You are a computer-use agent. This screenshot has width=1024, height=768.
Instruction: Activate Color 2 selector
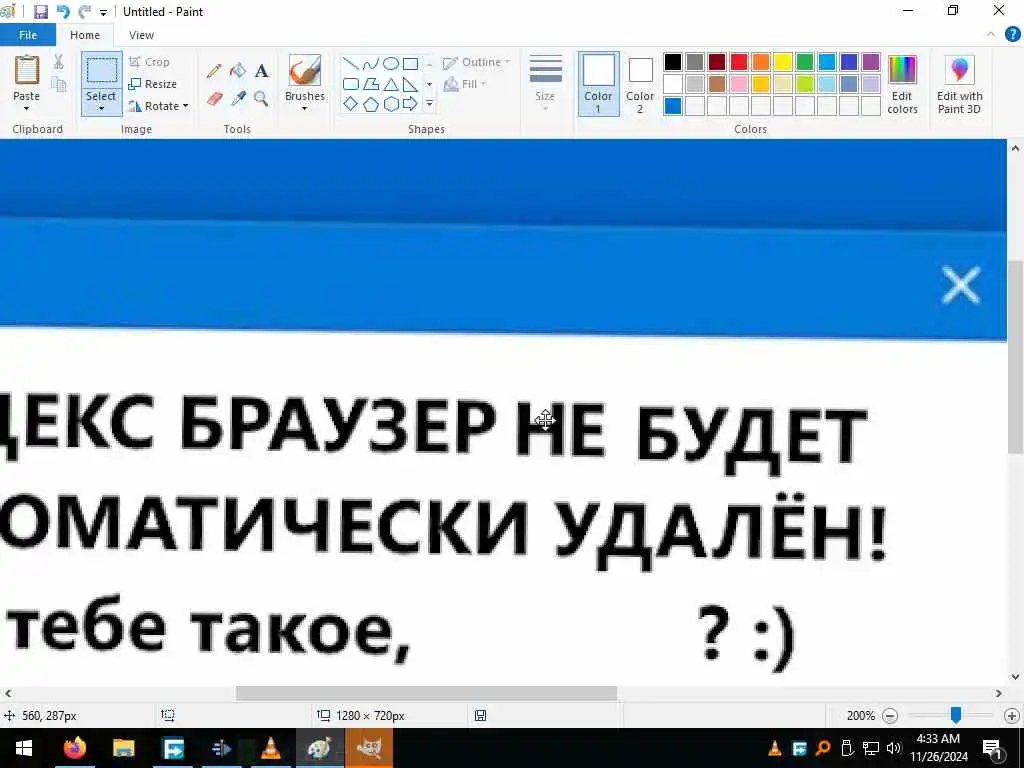tap(640, 84)
